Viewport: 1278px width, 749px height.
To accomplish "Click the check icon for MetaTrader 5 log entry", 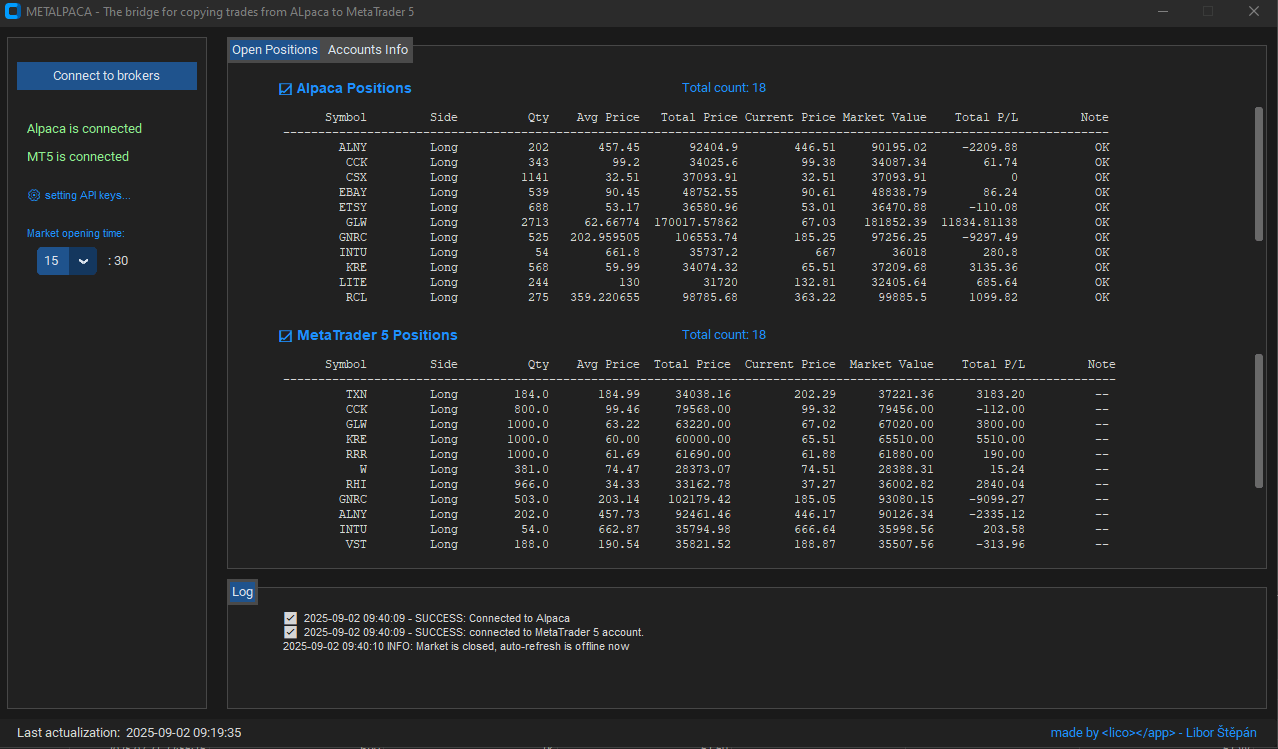I will 290,632.
